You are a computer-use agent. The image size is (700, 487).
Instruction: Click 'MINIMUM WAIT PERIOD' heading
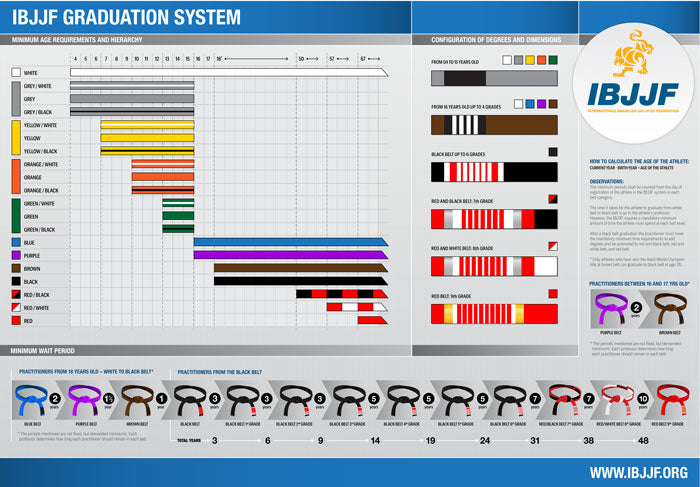(x=42, y=351)
